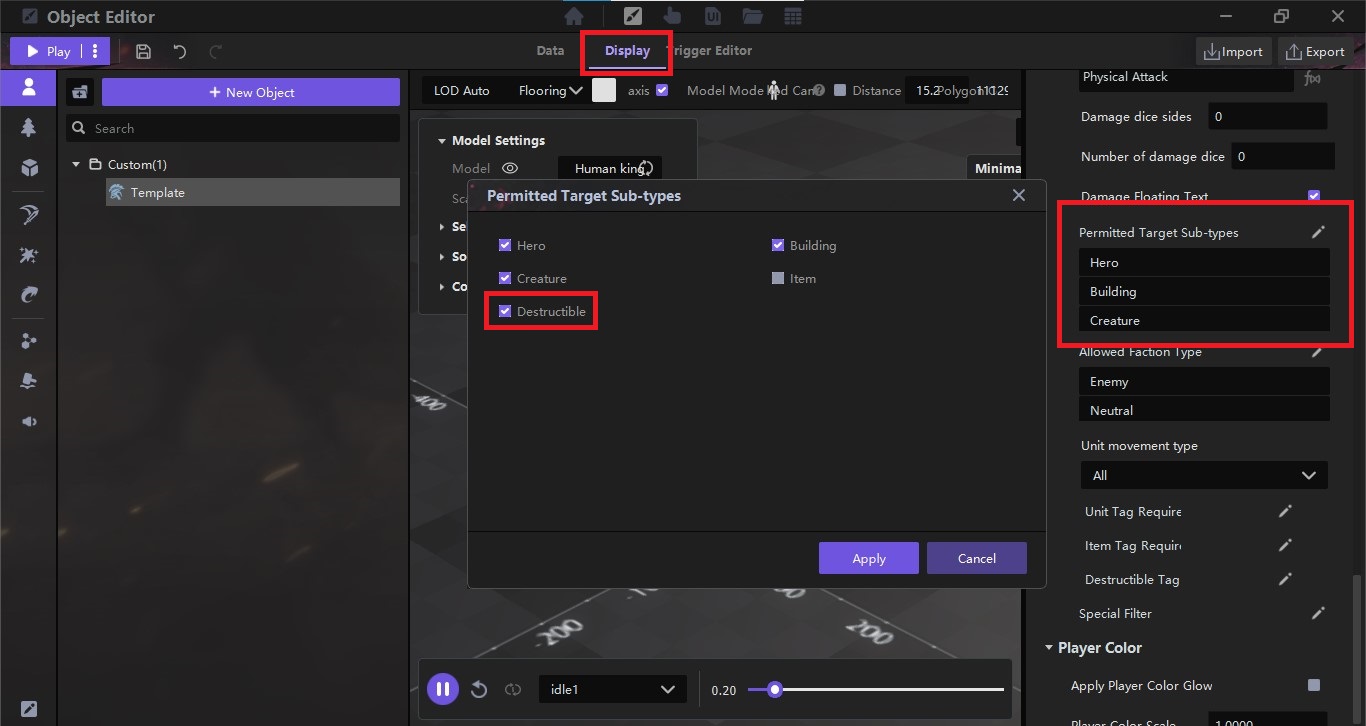Click the refresh icon beside Human king model
The image size is (1366, 726).
click(646, 168)
